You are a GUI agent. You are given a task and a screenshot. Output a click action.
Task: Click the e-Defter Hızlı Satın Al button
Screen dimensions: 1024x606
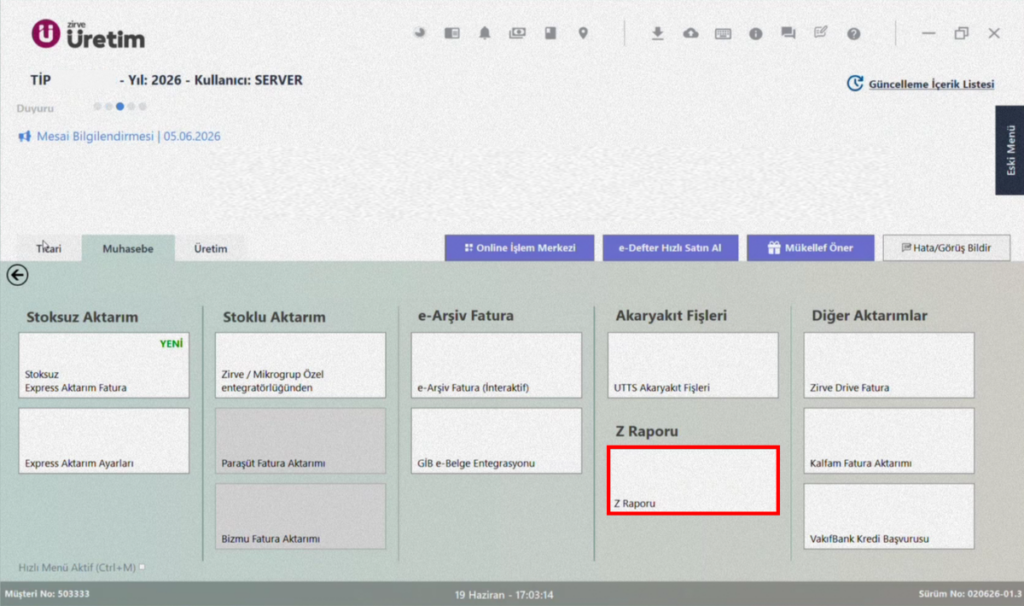[x=670, y=248]
